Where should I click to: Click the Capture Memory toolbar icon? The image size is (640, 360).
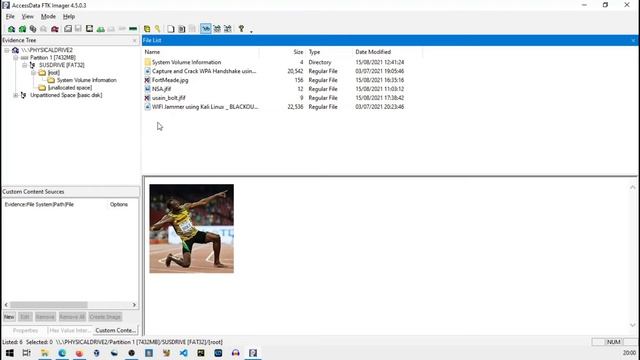click(x=133, y=29)
